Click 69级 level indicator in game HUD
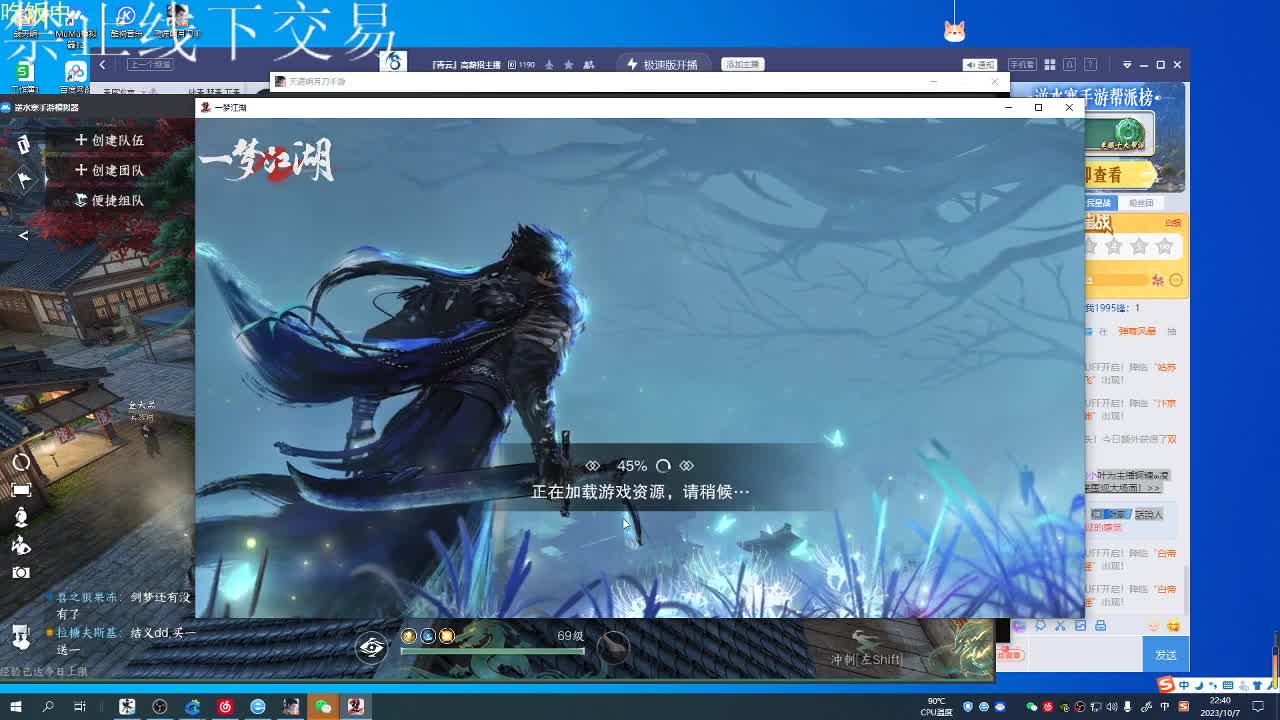Screen dimensions: 1280x720 point(570,636)
